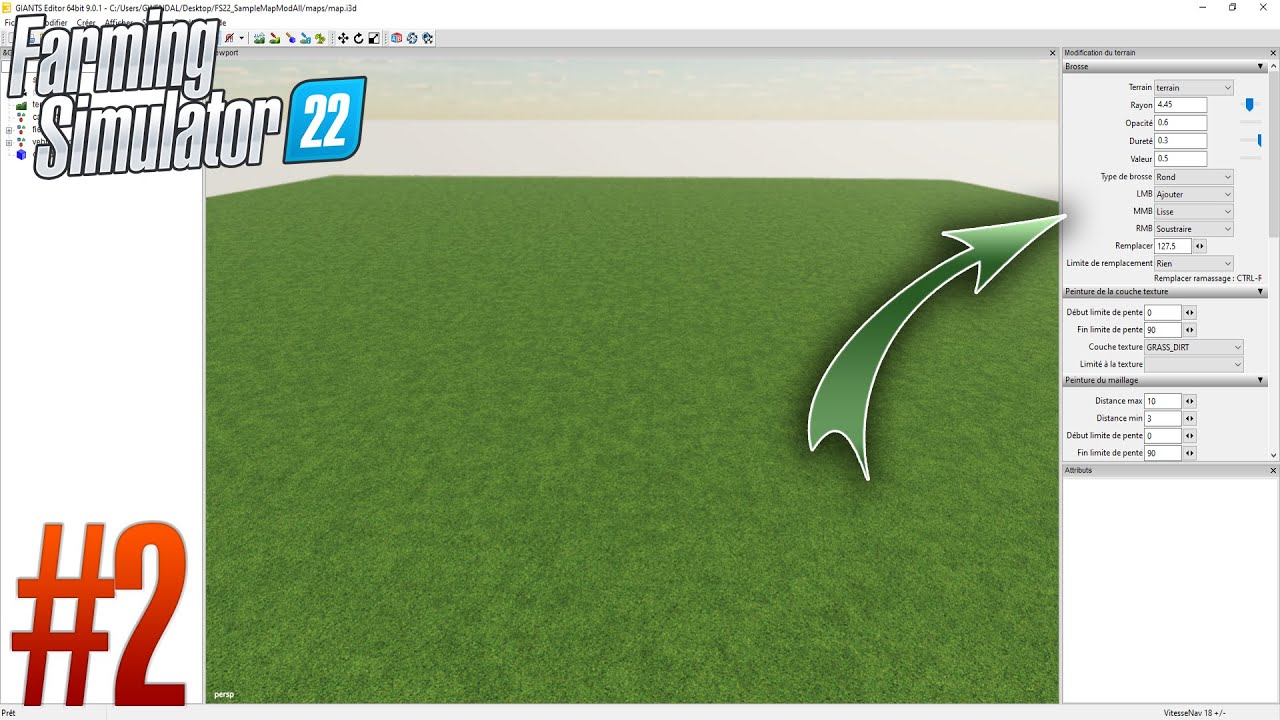Collapse the Brosse section
The image size is (1280, 720).
pyautogui.click(x=1260, y=67)
